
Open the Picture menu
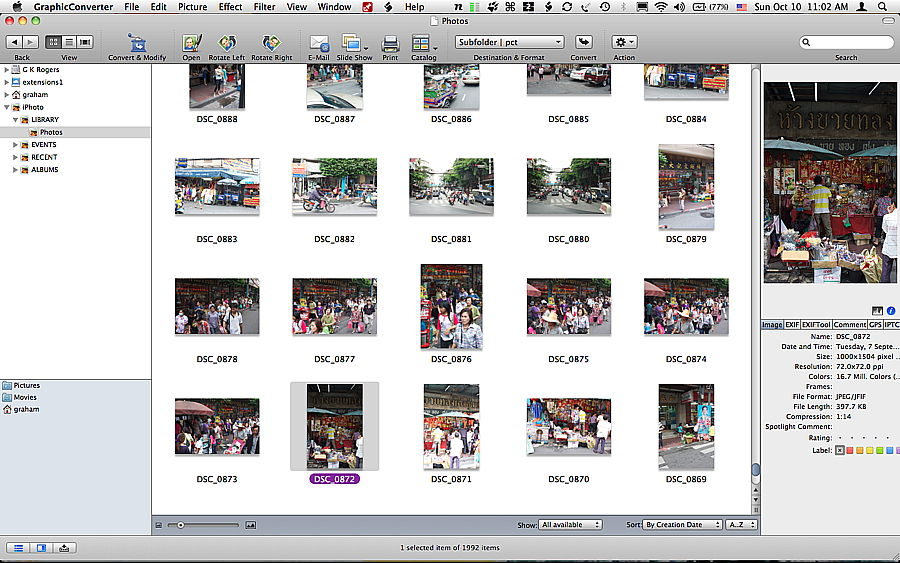tap(192, 7)
